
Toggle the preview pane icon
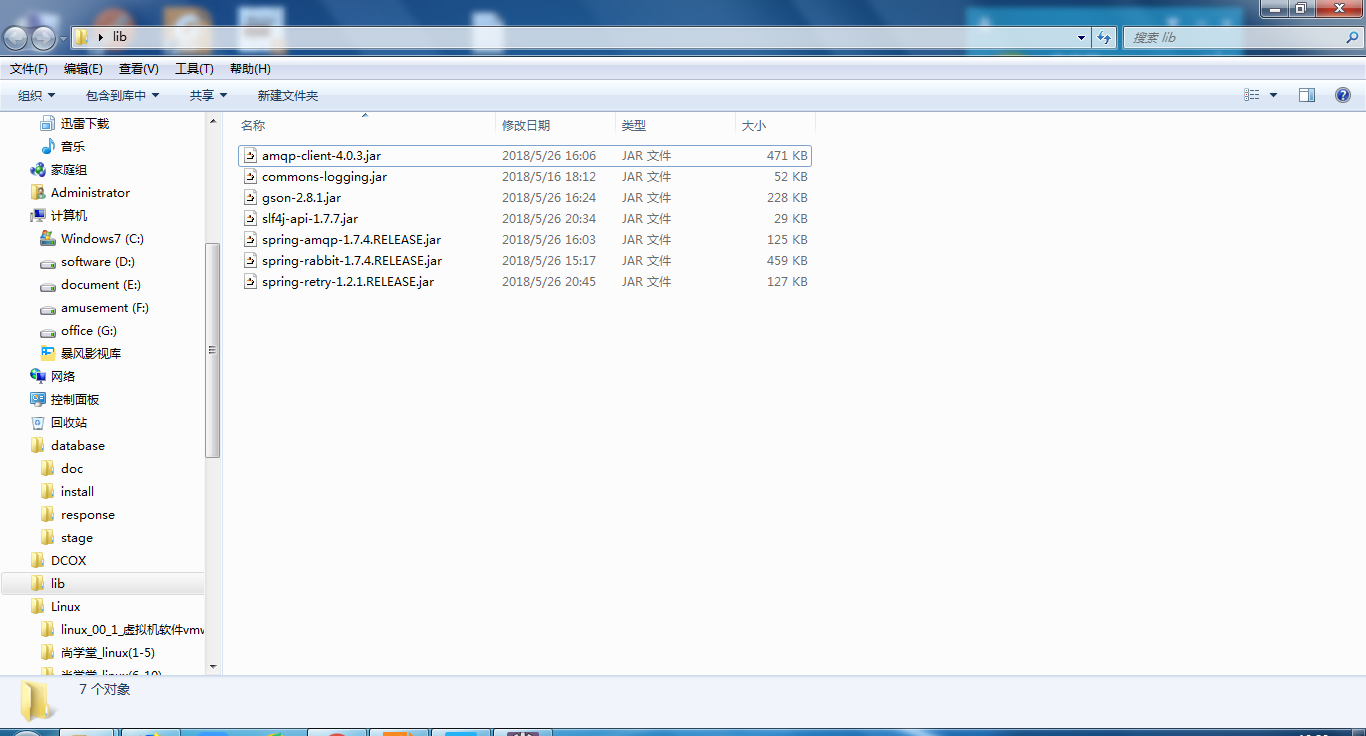point(1307,95)
